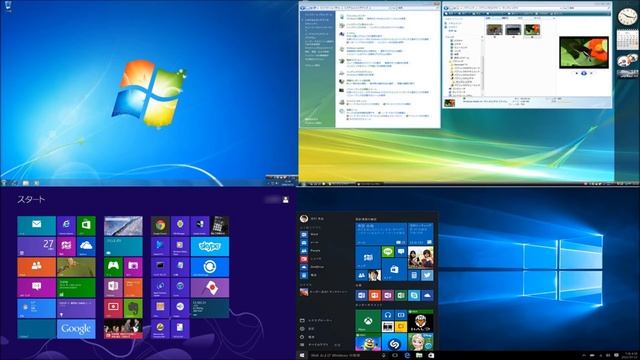
Task: Select the first photo thumbnail in Vista Photo Gallery
Action: pyautogui.click(x=494, y=30)
